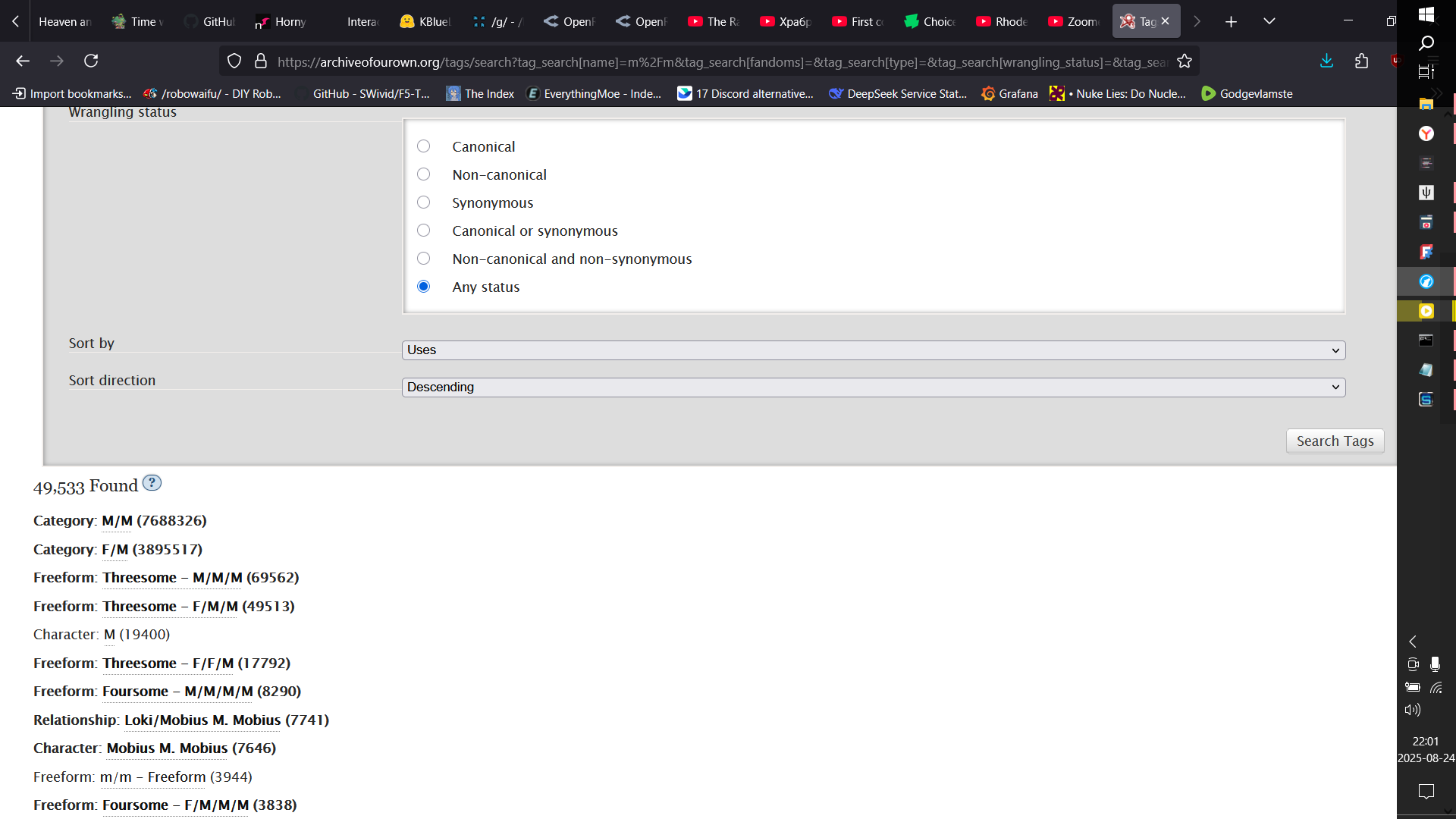Click the back navigation arrow
This screenshot has height=819, width=1456.
click(23, 61)
